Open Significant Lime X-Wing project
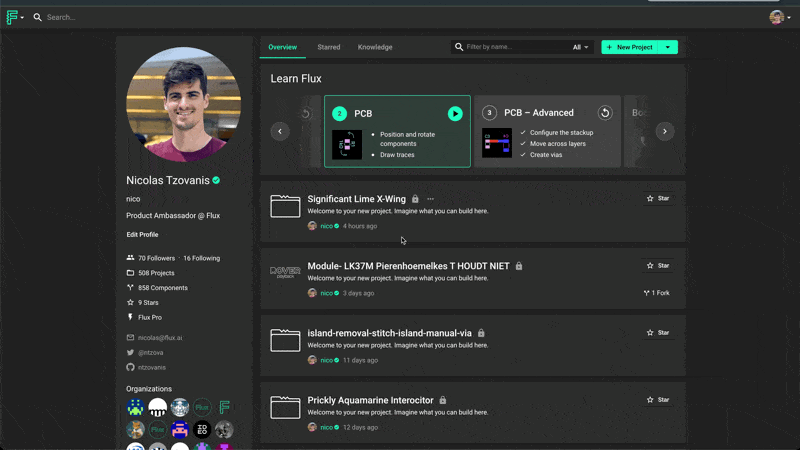The image size is (800, 450). pyautogui.click(x=356, y=199)
